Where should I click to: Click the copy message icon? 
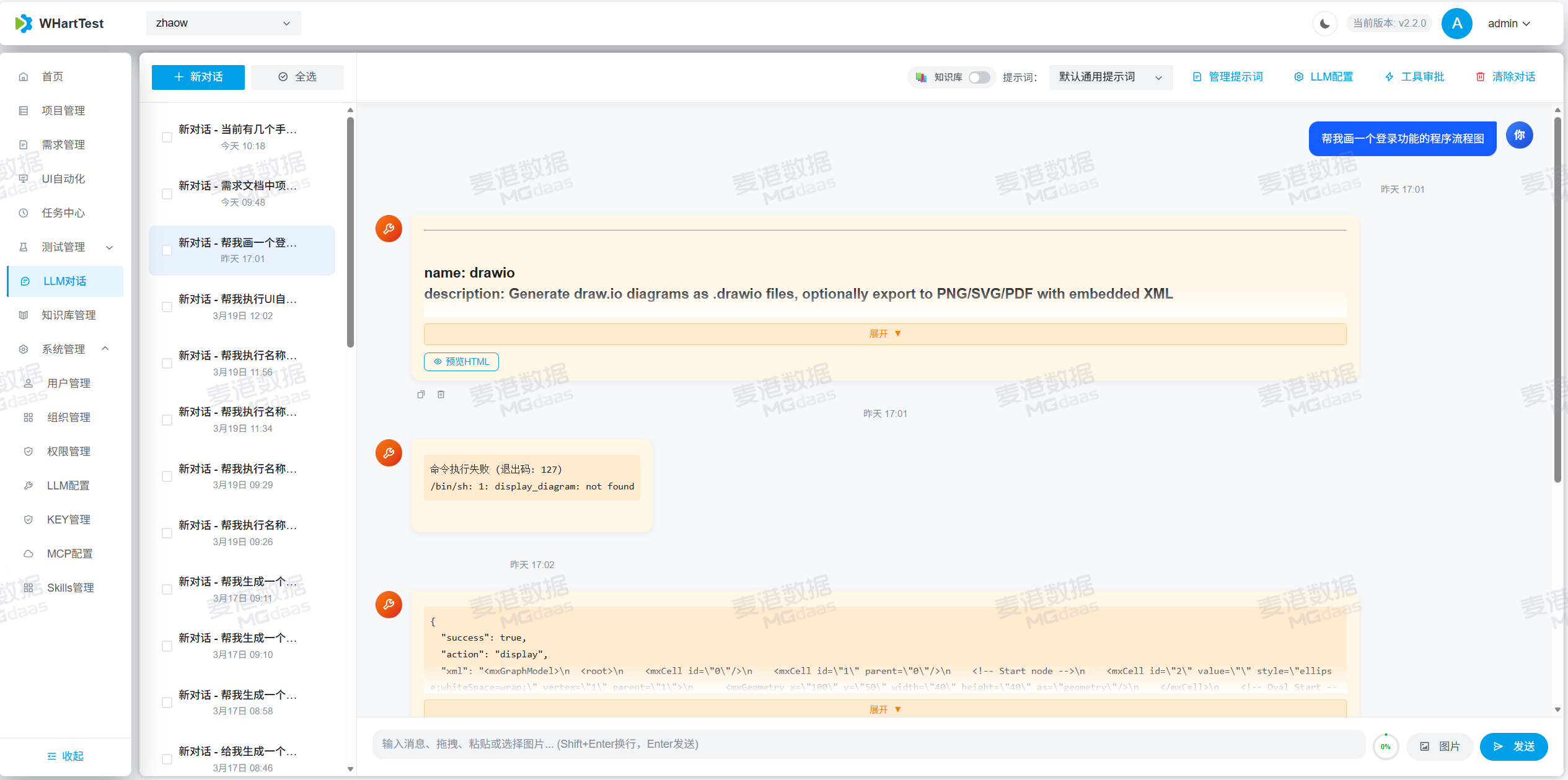(421, 395)
